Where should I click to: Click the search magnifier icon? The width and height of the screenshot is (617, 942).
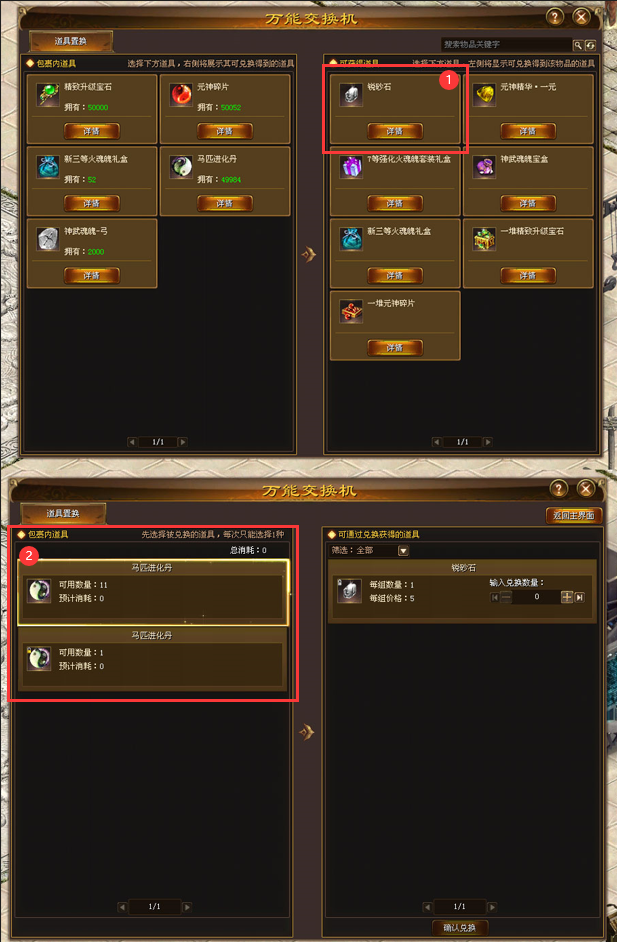coord(577,45)
